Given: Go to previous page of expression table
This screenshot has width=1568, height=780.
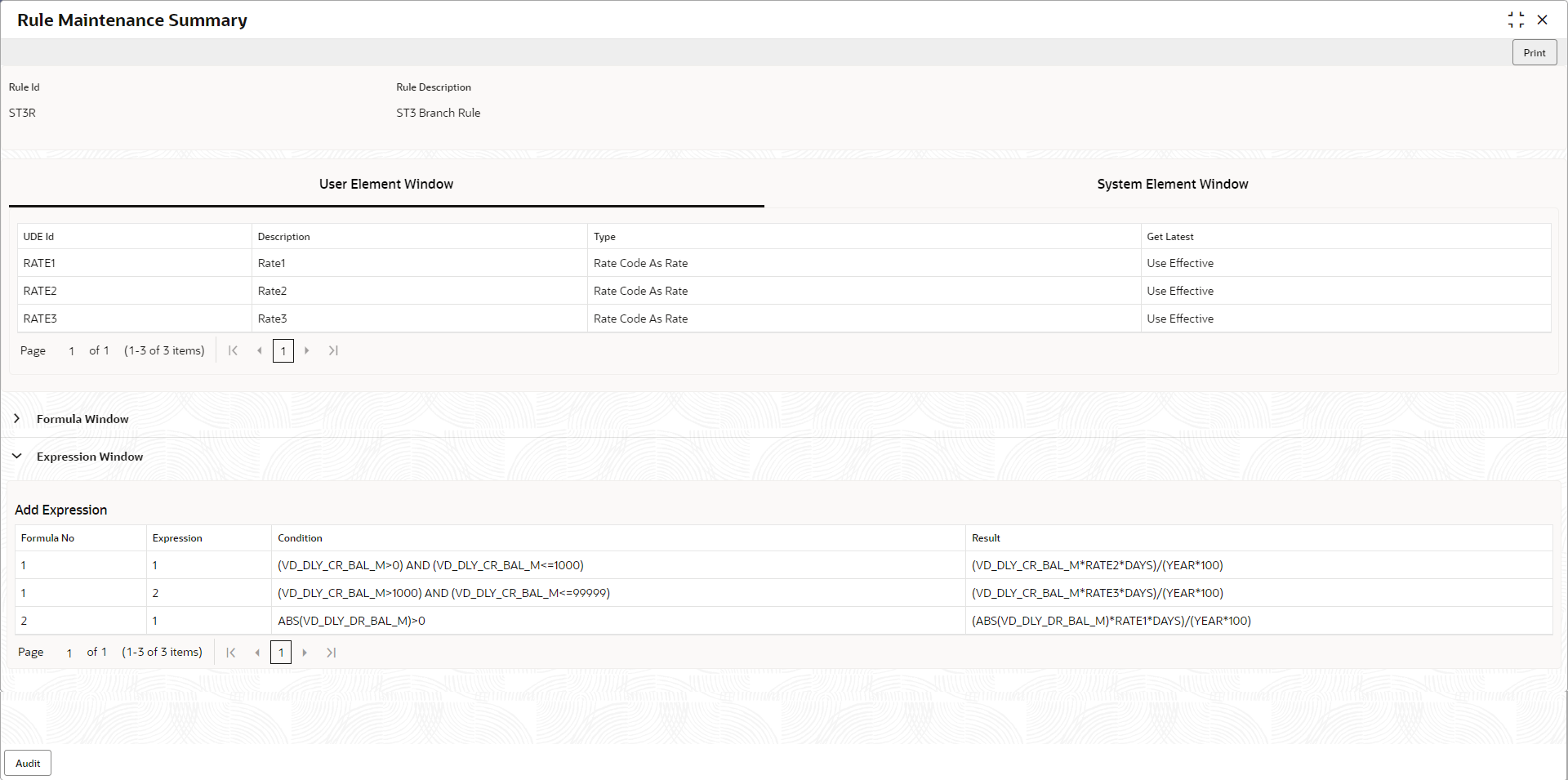Looking at the screenshot, I should 257,652.
